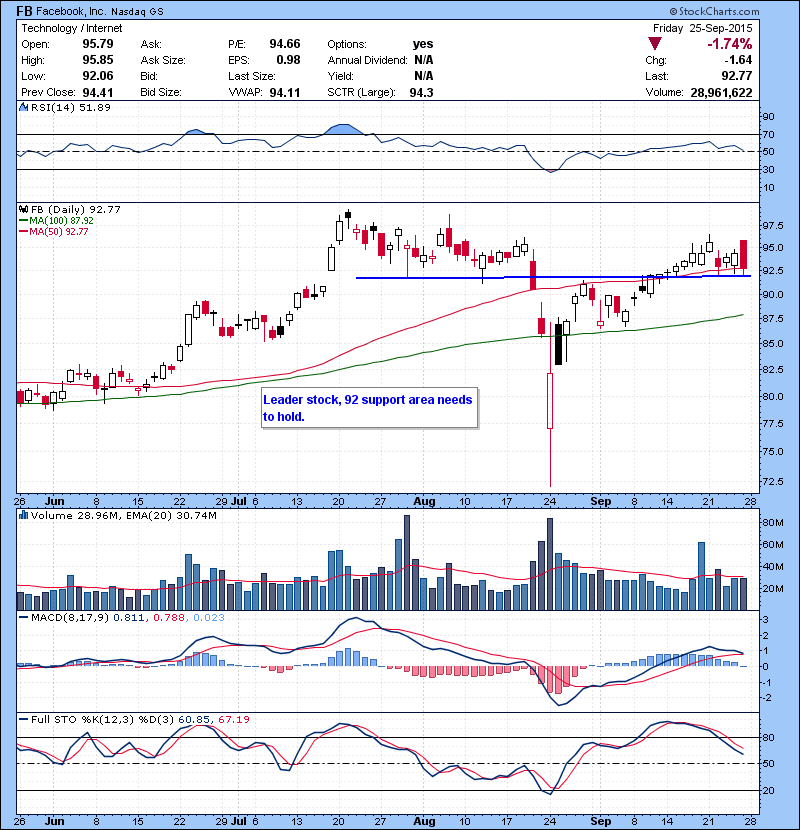
Task: Click the 'FB Facebook, Inc.' chart title
Action: click(61, 11)
